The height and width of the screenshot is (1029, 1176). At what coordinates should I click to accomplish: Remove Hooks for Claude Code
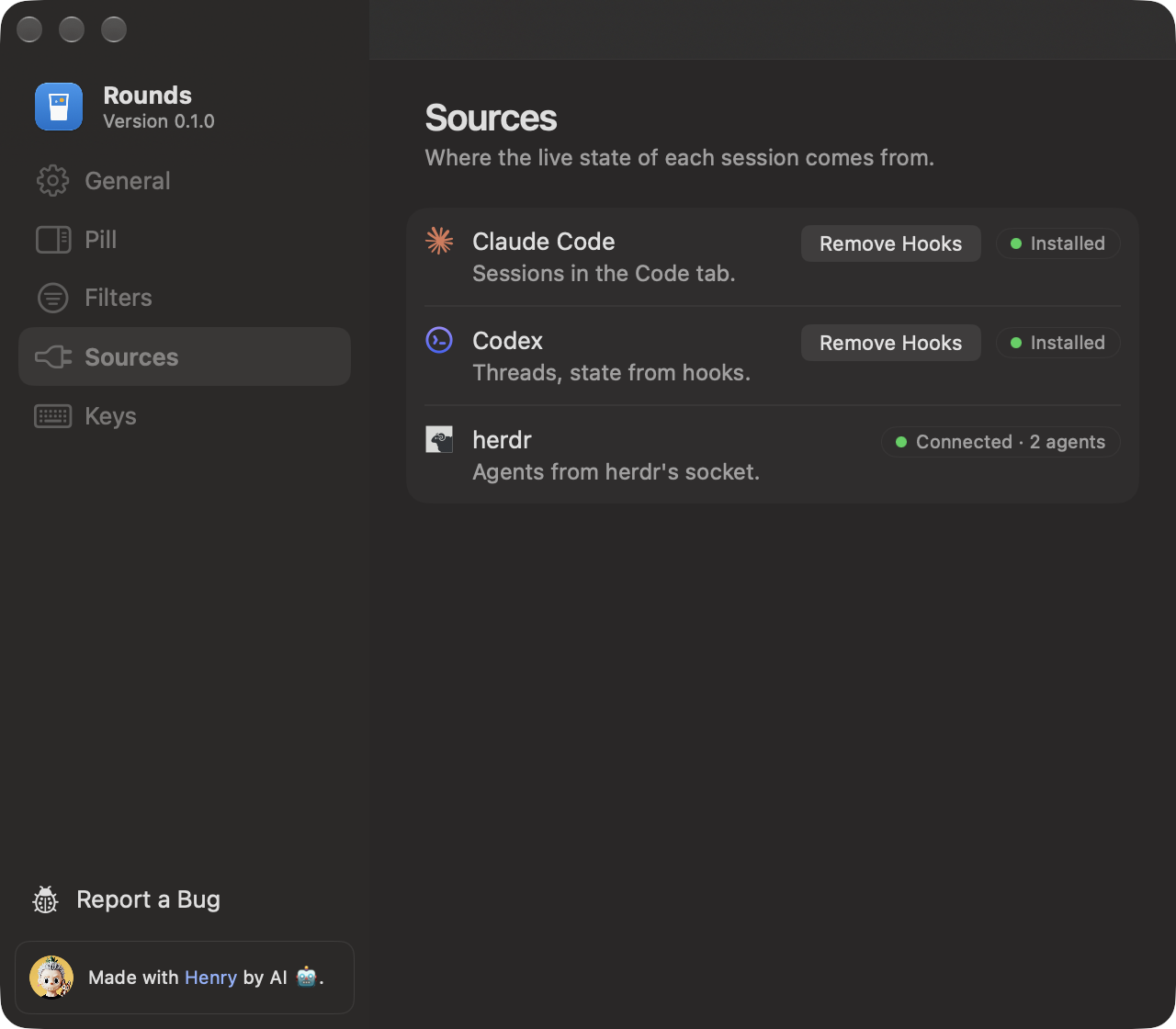(891, 243)
